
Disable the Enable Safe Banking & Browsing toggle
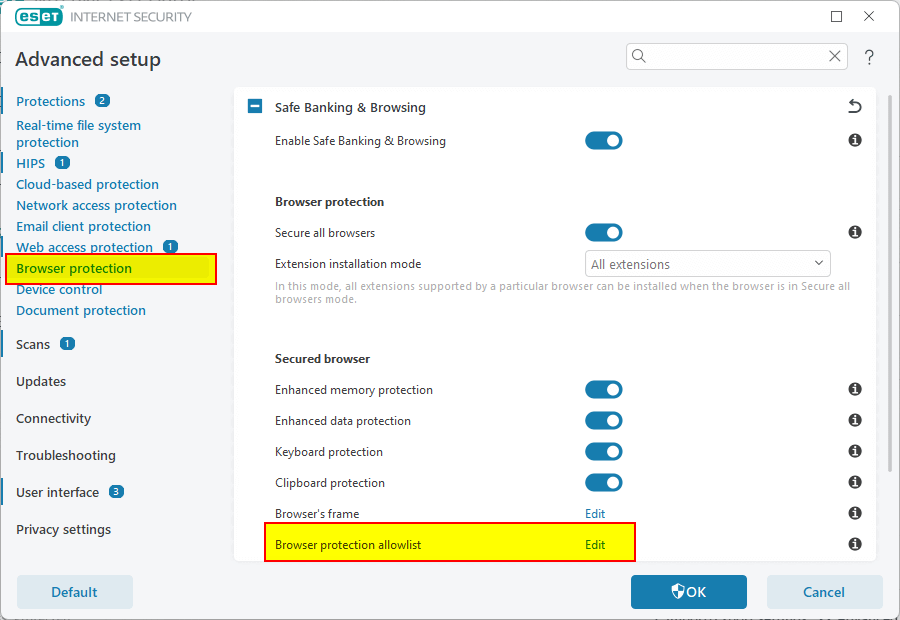(x=604, y=141)
